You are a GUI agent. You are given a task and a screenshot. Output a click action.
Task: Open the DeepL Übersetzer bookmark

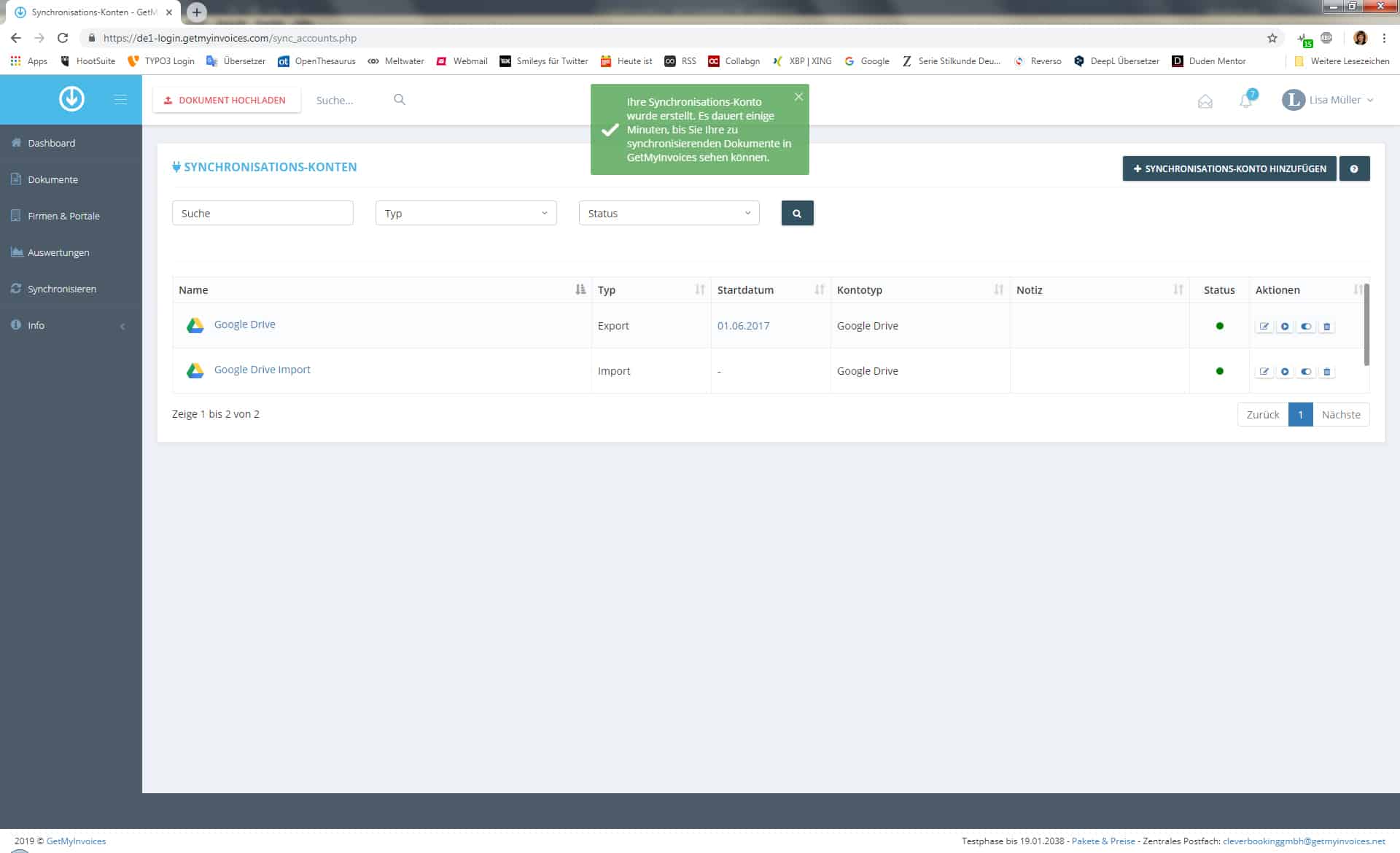[x=1116, y=61]
